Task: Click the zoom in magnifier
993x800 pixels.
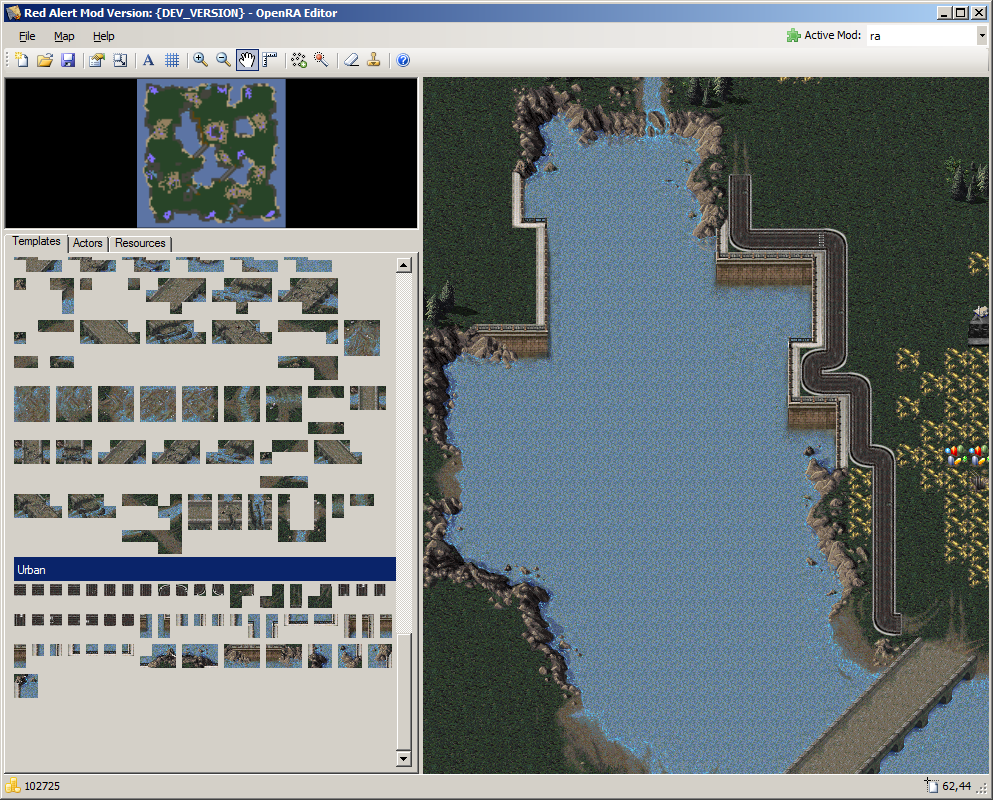Action: [201, 60]
